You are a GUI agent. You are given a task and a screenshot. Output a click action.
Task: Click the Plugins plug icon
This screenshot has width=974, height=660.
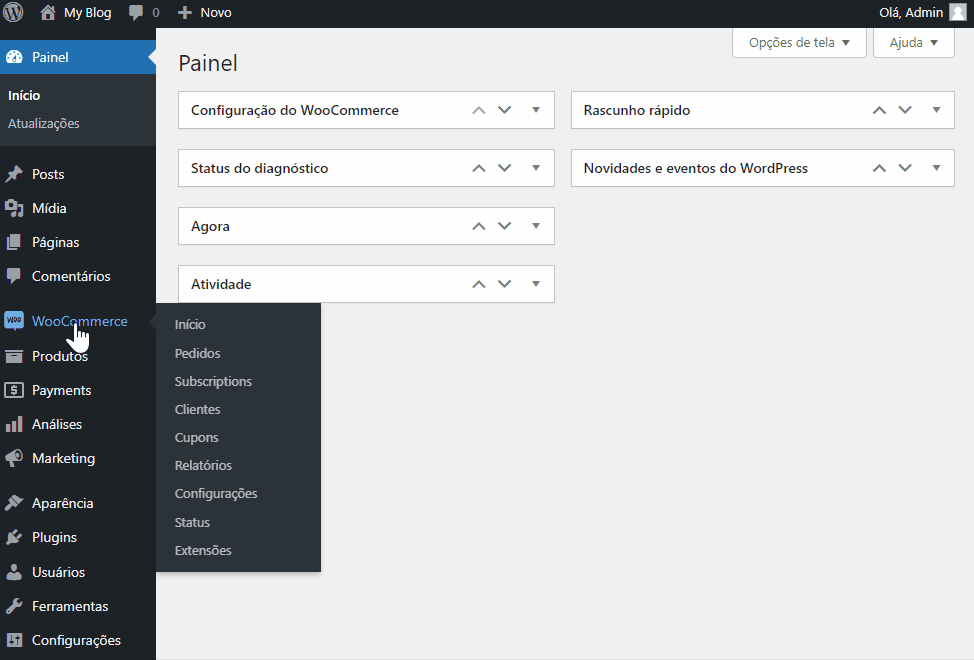tap(14, 537)
